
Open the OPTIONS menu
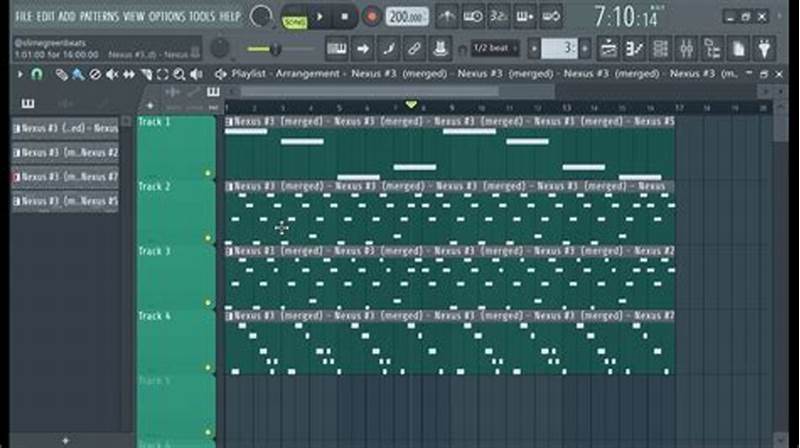[x=167, y=17]
